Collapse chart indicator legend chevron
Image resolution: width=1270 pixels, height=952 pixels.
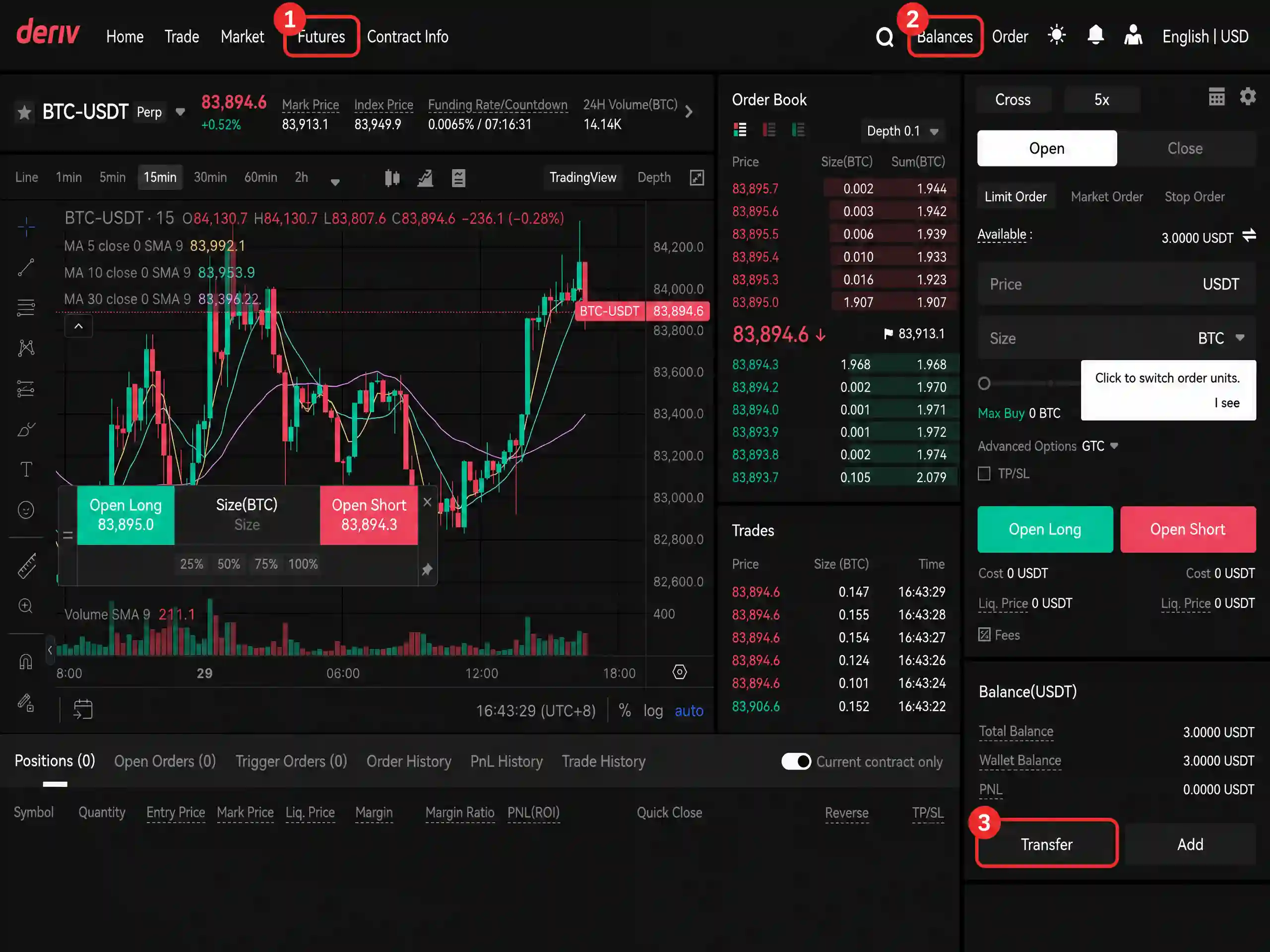79,326
